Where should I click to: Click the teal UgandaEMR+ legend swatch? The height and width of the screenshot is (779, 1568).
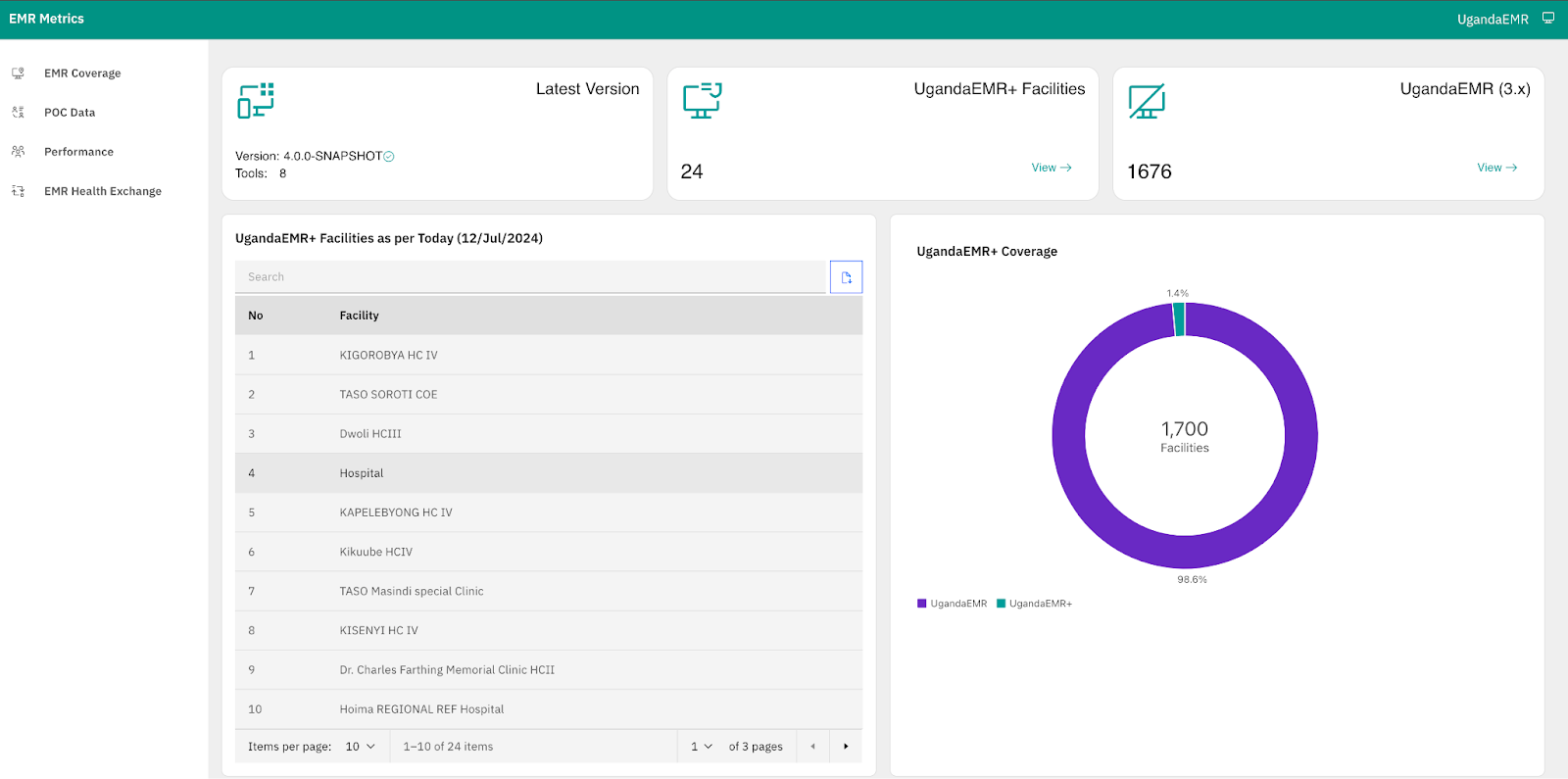(x=1001, y=604)
